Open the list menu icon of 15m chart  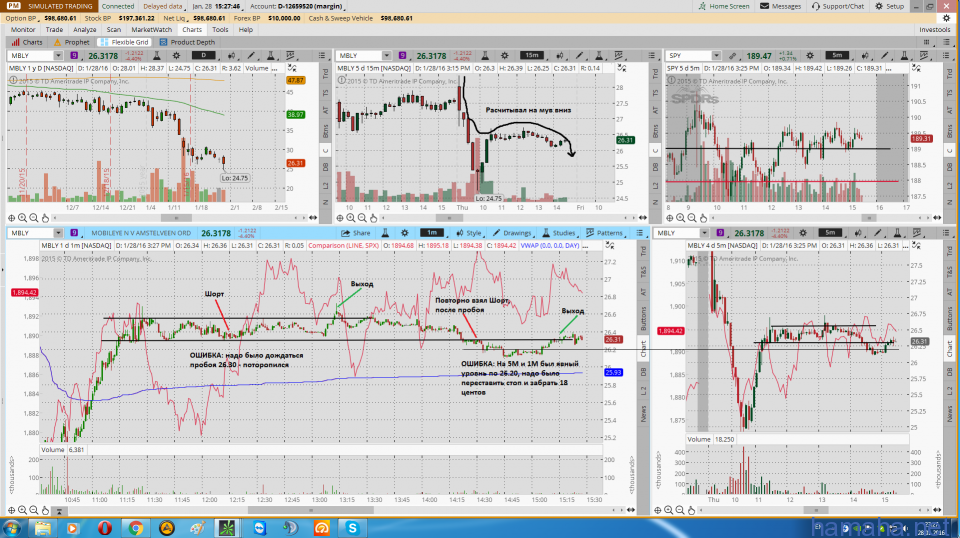tap(651, 56)
